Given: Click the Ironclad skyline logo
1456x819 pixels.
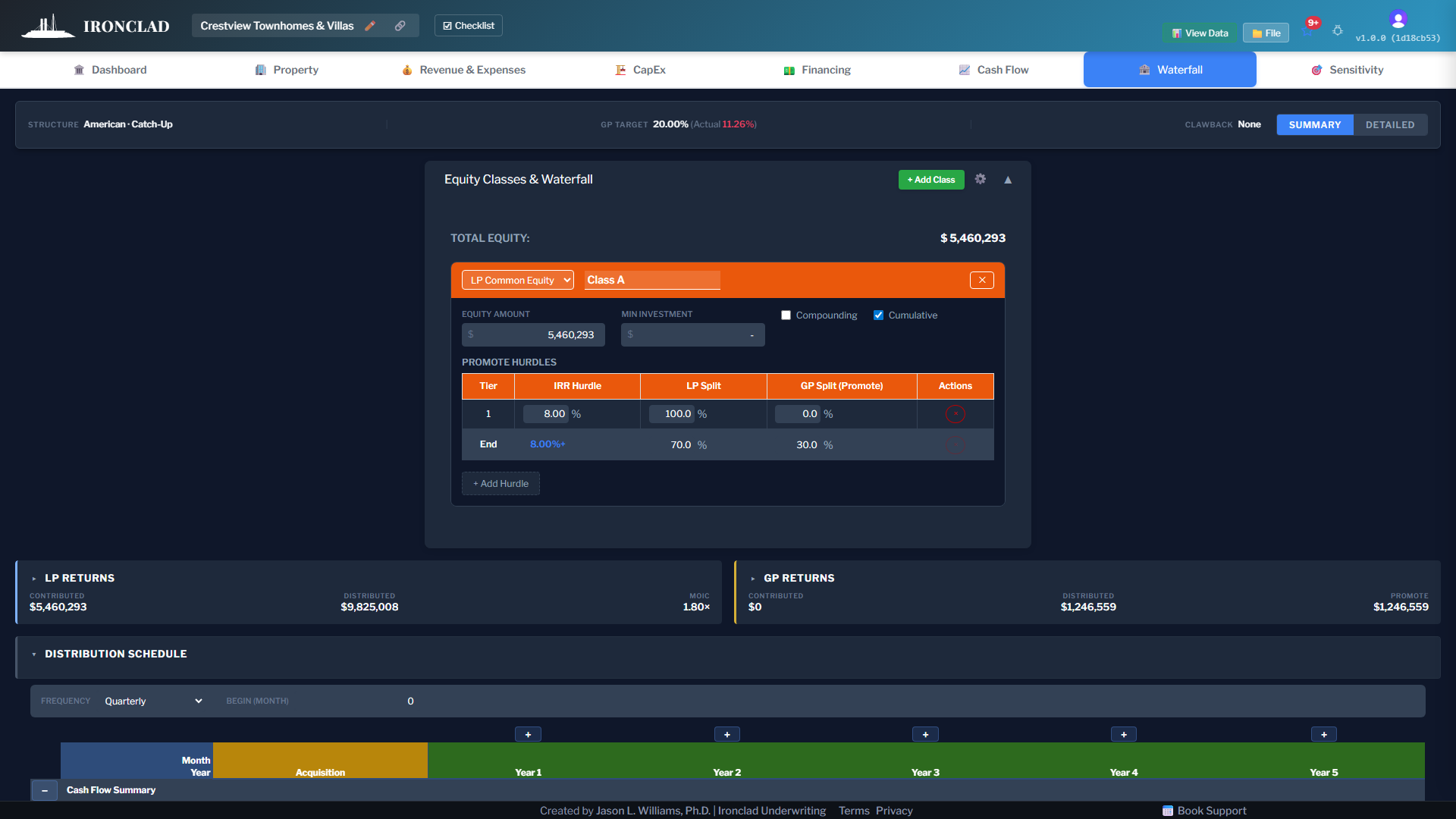Looking at the screenshot, I should [x=48, y=26].
